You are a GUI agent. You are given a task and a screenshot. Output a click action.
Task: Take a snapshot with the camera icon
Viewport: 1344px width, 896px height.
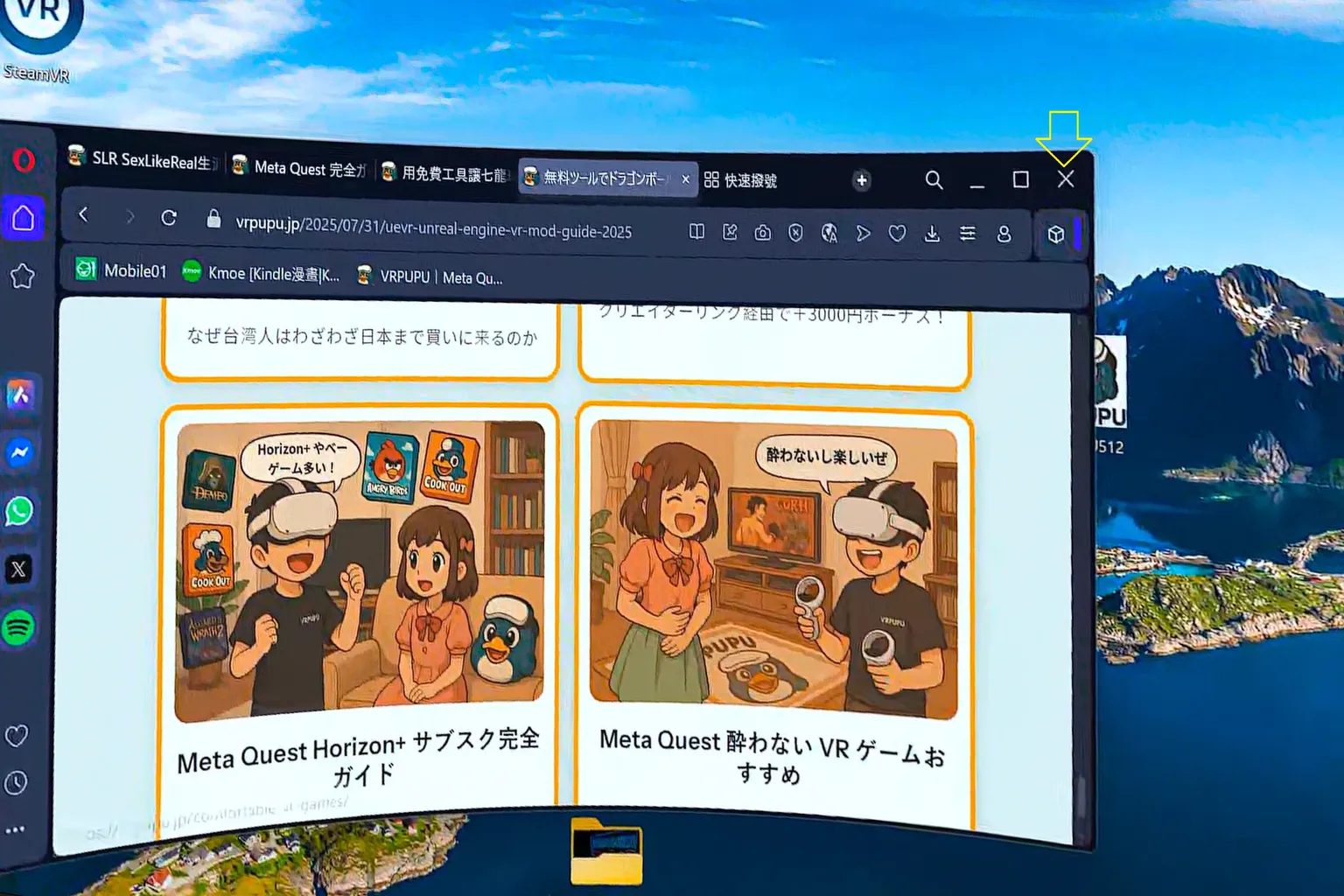point(763,233)
